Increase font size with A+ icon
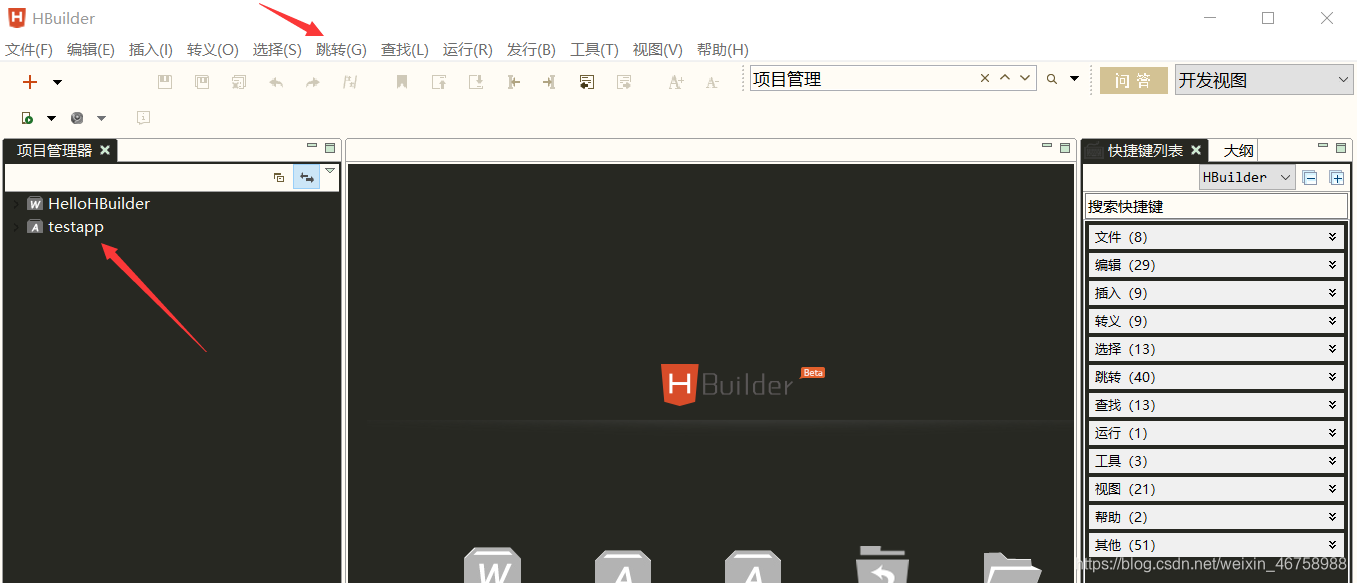1357x583 pixels. (x=676, y=82)
